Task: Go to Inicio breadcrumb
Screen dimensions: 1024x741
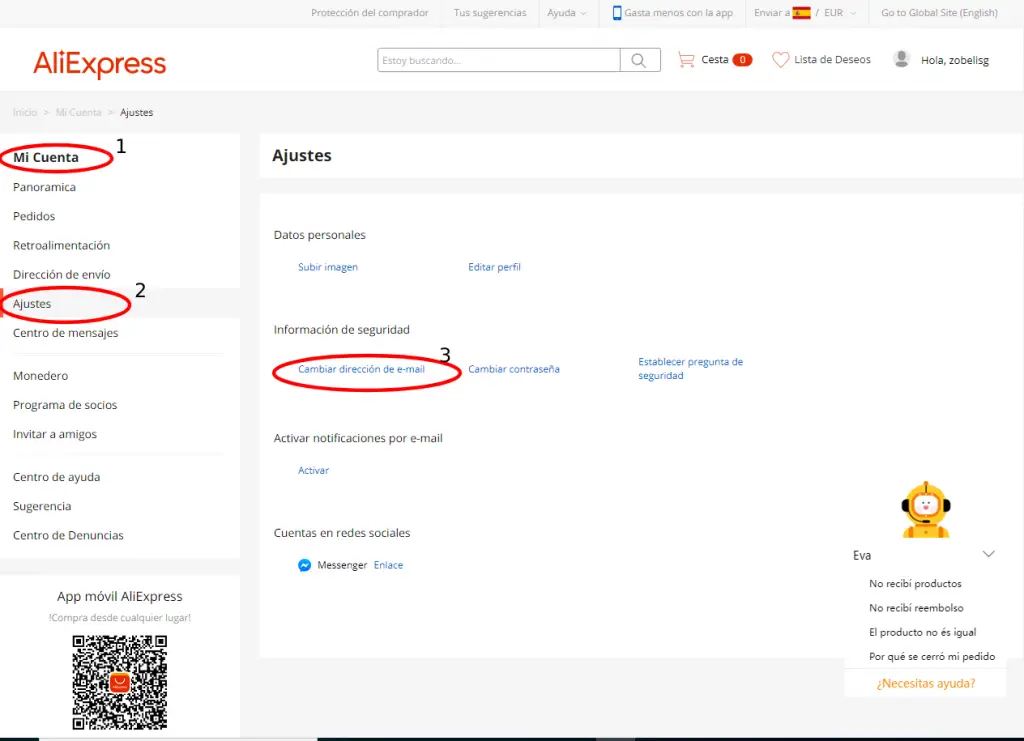Action: click(25, 112)
